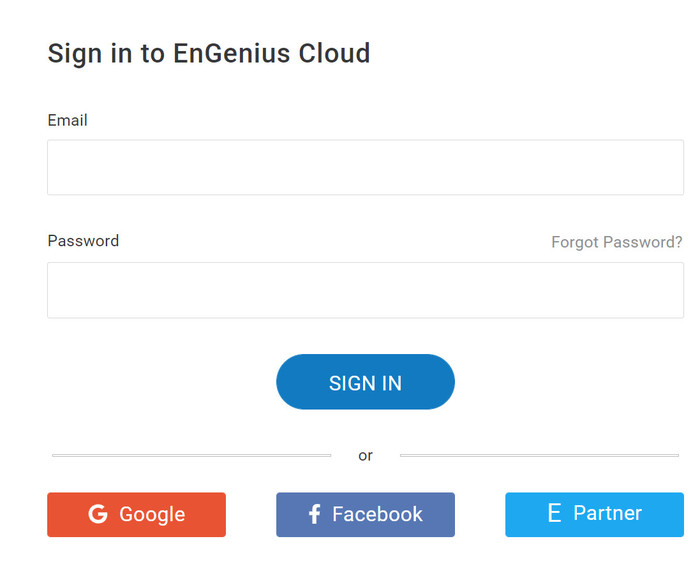
Task: Click the word Facebook on its button
Action: tap(377, 514)
